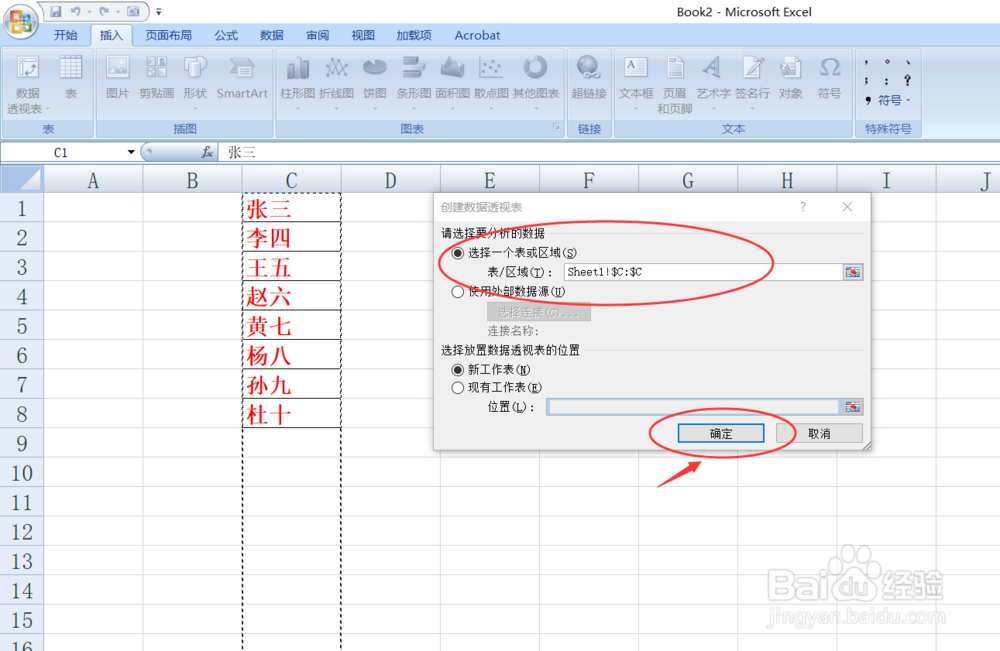Click the Office button logo
This screenshot has width=1000, height=651.
[20, 21]
